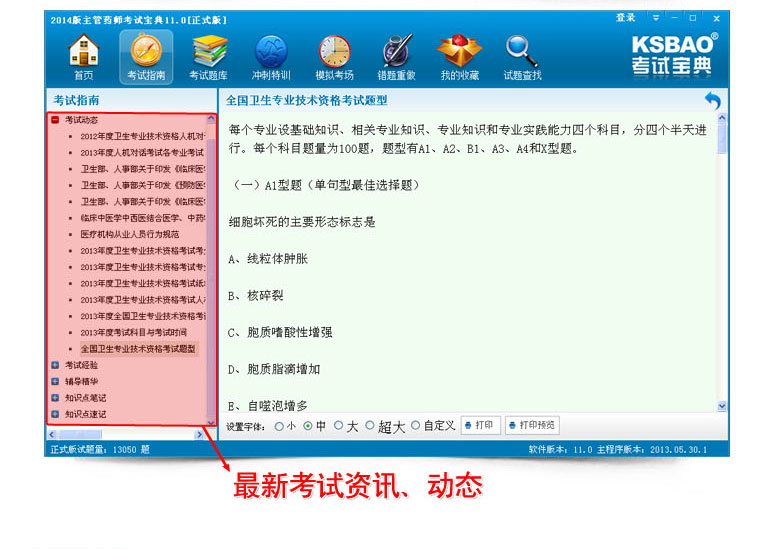Open 我的收藏 favorites
This screenshot has width=780, height=549.
[459, 56]
